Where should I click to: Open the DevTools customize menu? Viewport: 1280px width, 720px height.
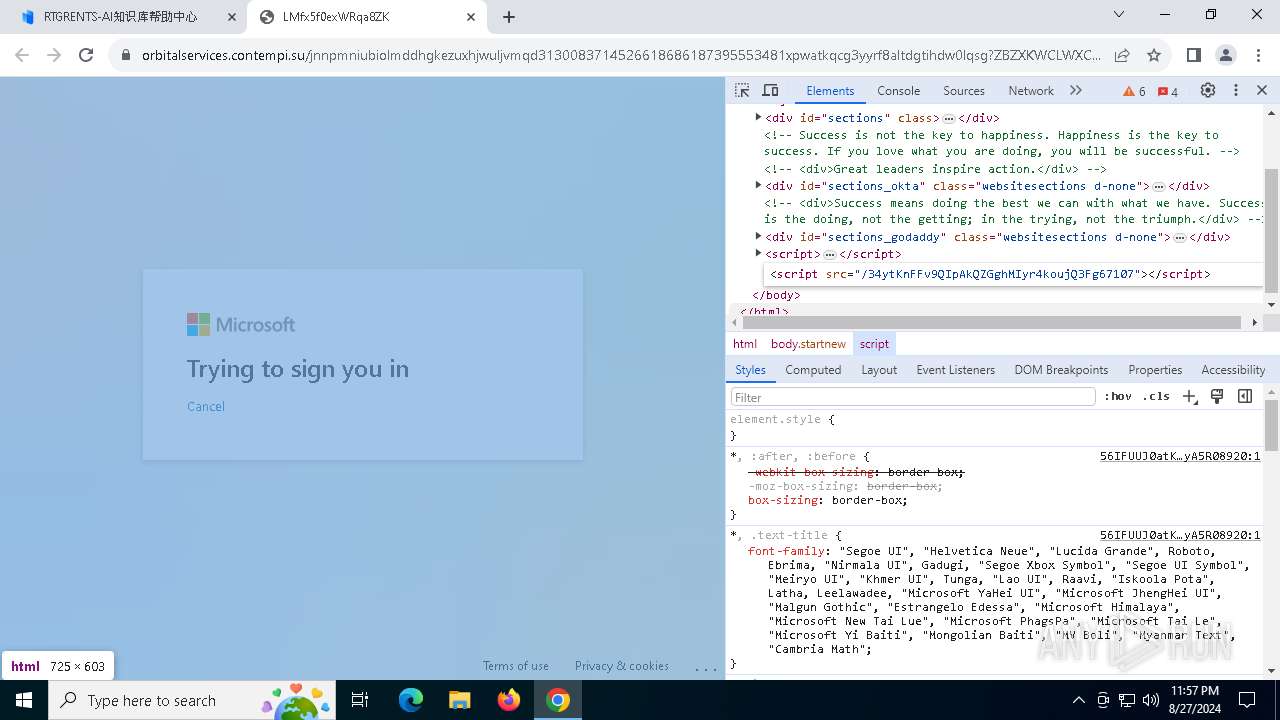(x=1236, y=90)
